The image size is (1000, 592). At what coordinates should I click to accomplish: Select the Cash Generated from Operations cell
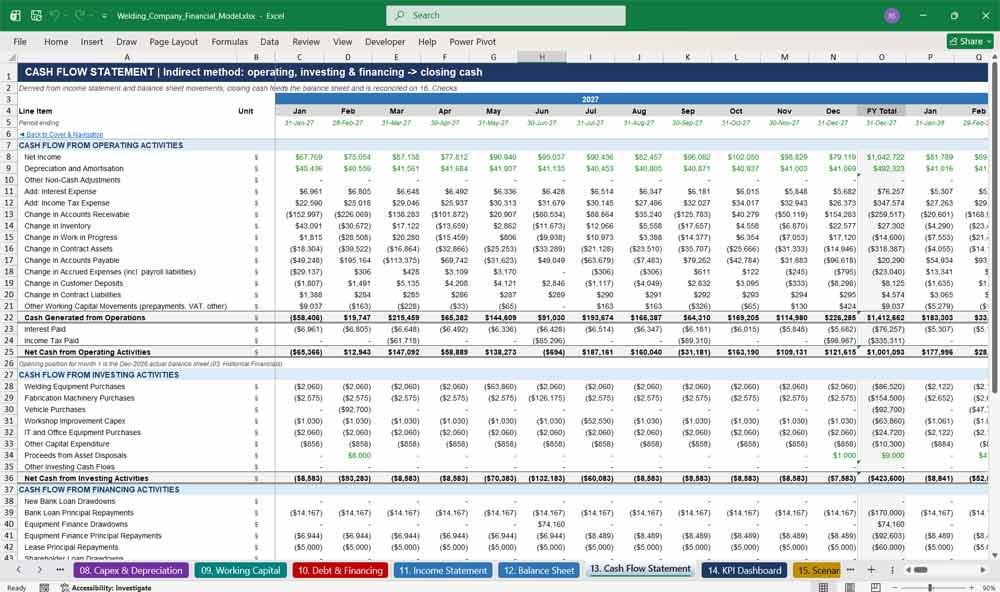(x=85, y=318)
